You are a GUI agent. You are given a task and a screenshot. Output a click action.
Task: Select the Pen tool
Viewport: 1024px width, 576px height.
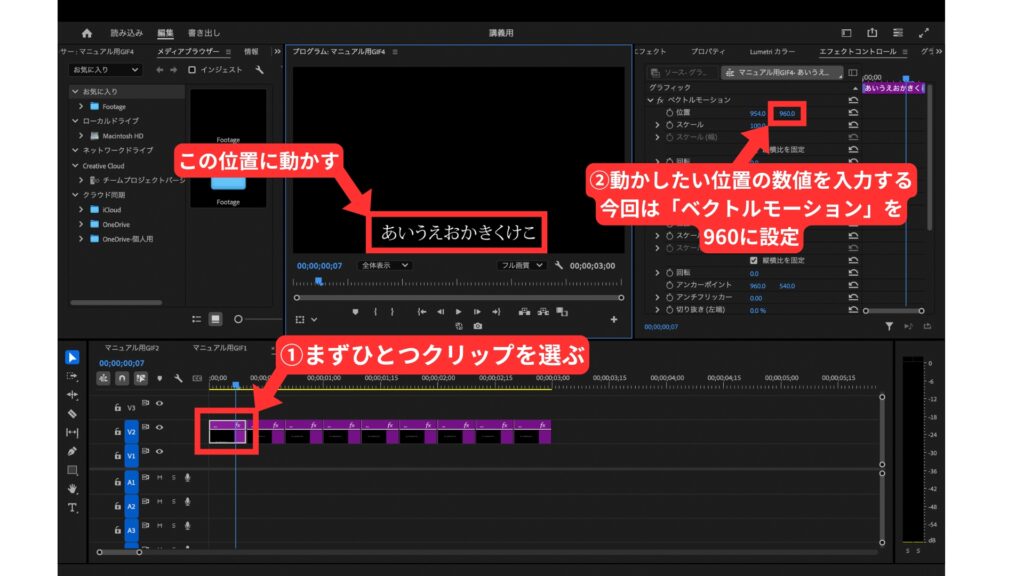point(72,451)
